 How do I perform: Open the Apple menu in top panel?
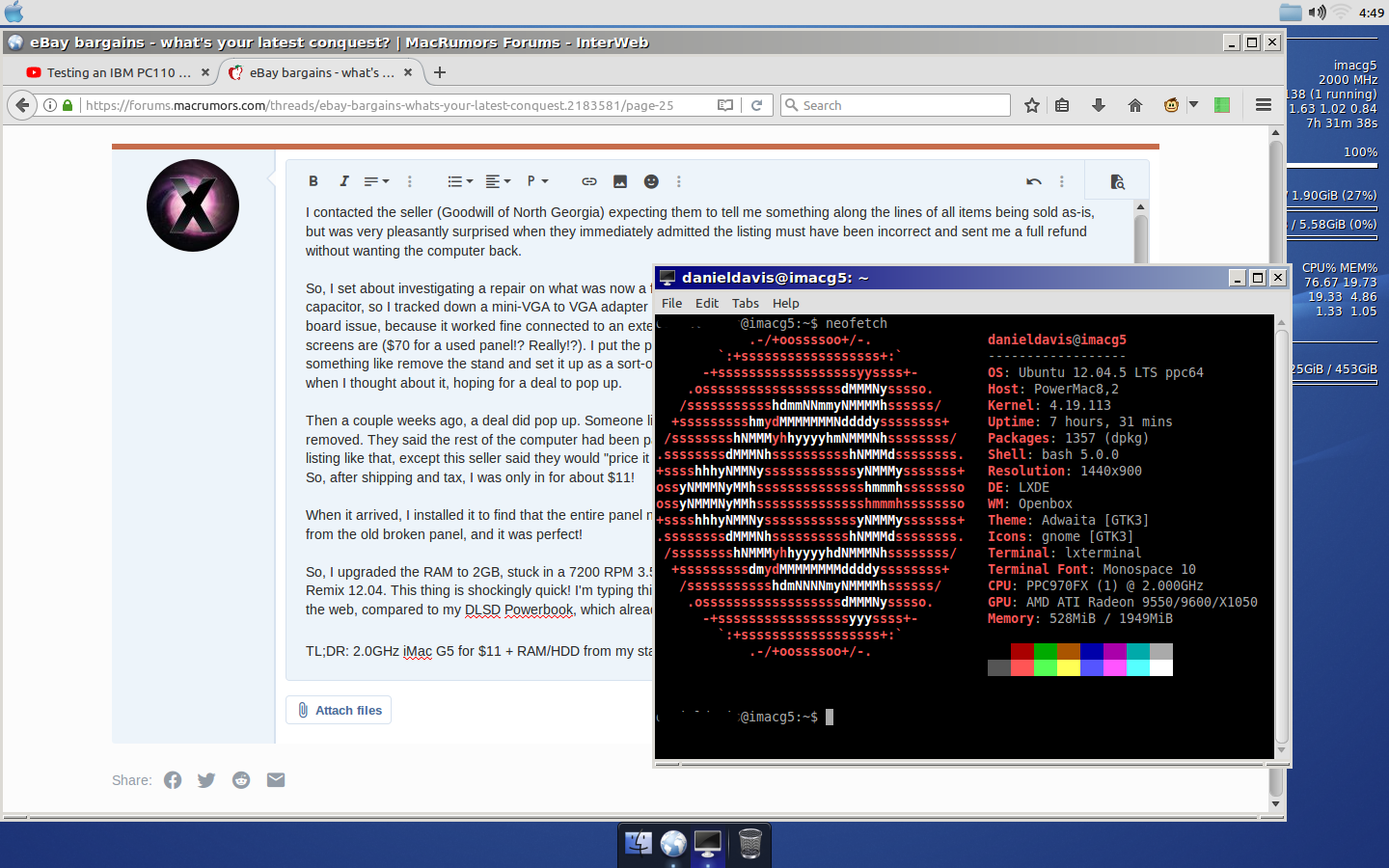coord(14,12)
